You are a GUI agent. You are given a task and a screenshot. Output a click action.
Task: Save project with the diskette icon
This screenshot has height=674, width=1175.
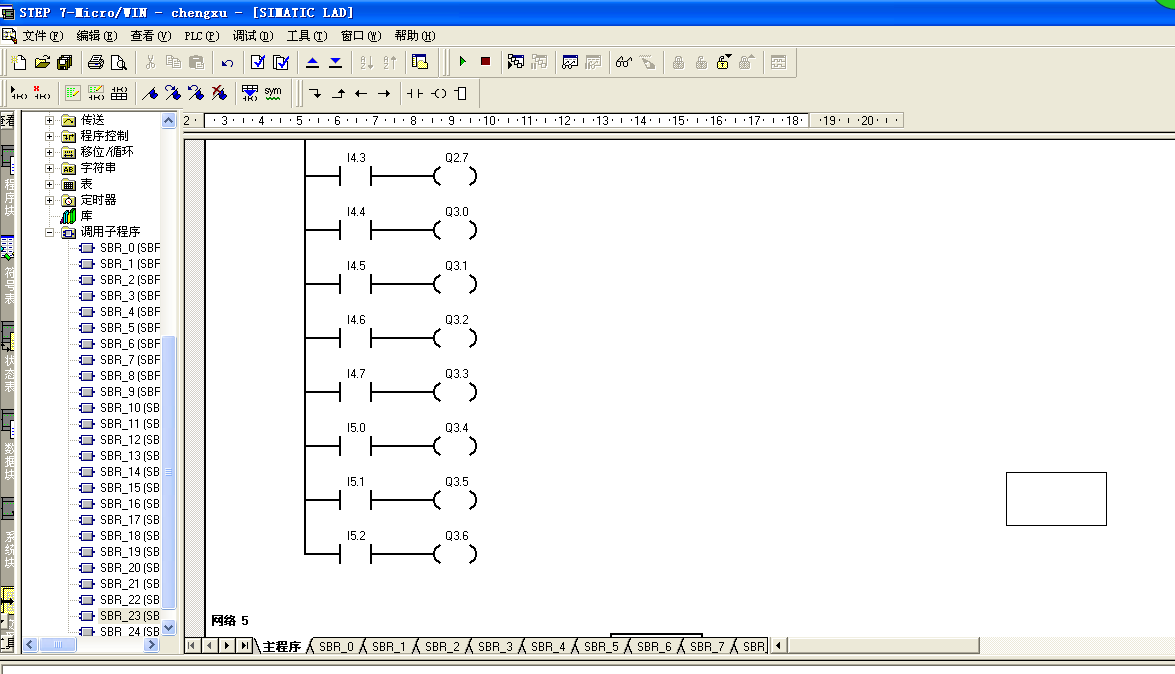(65, 62)
